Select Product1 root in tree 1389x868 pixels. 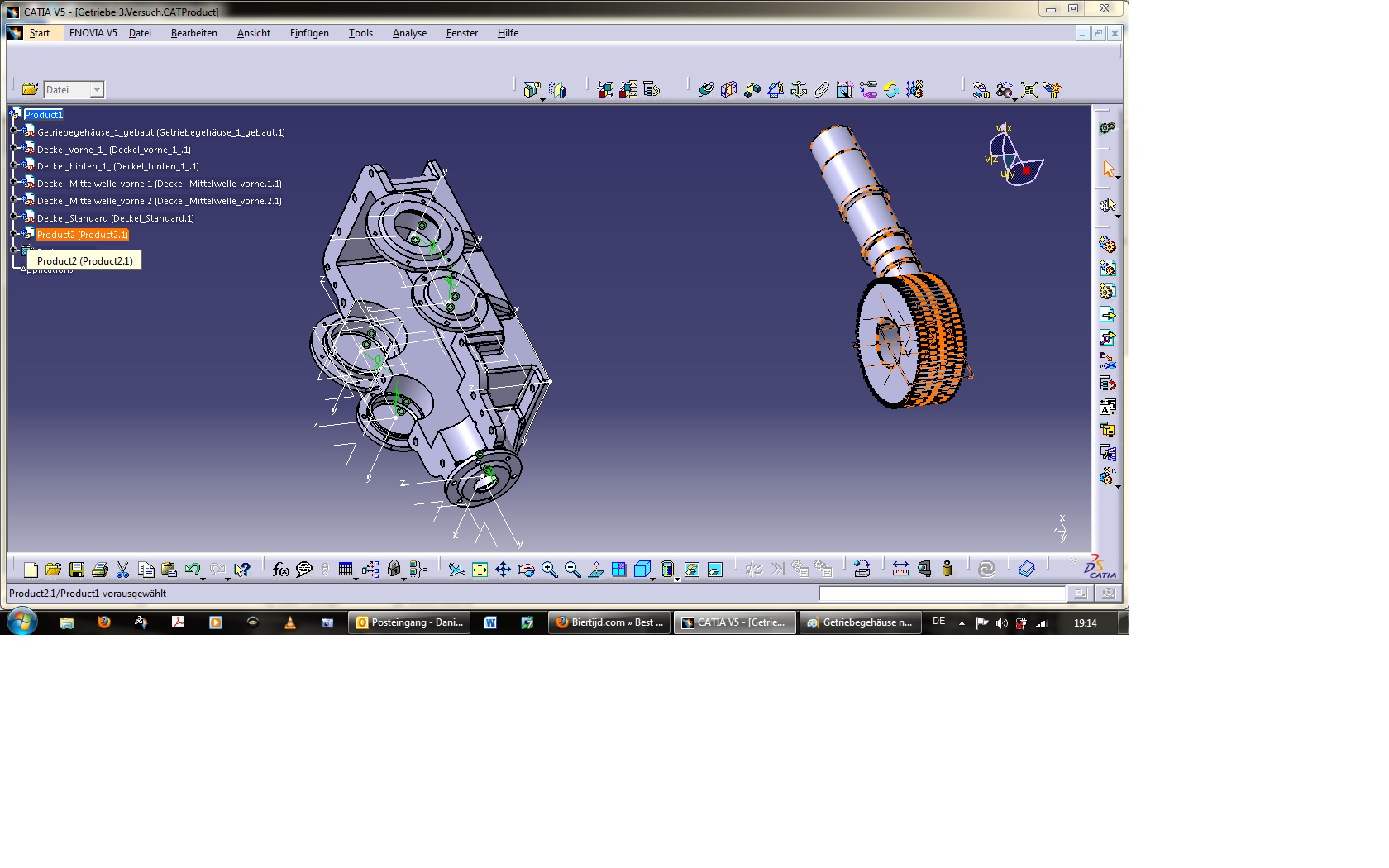pyautogui.click(x=44, y=115)
